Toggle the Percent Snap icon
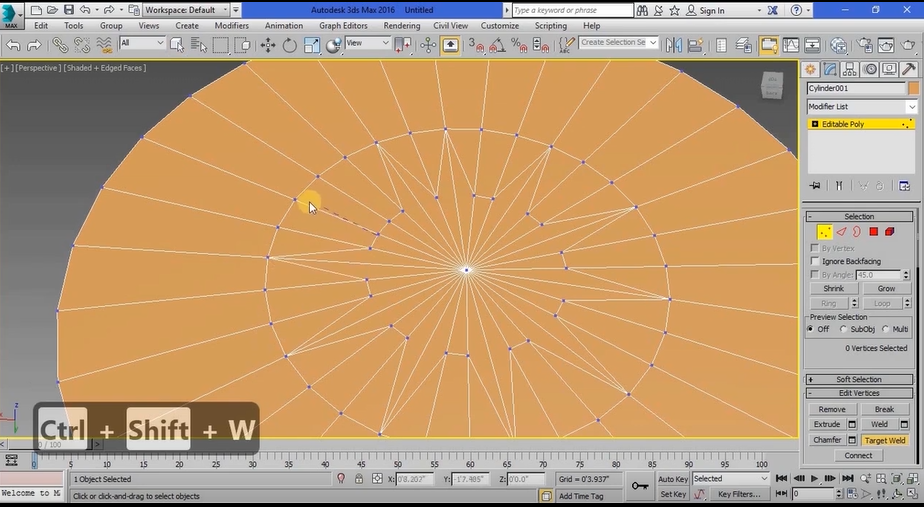The width and height of the screenshot is (924, 507). (x=519, y=45)
